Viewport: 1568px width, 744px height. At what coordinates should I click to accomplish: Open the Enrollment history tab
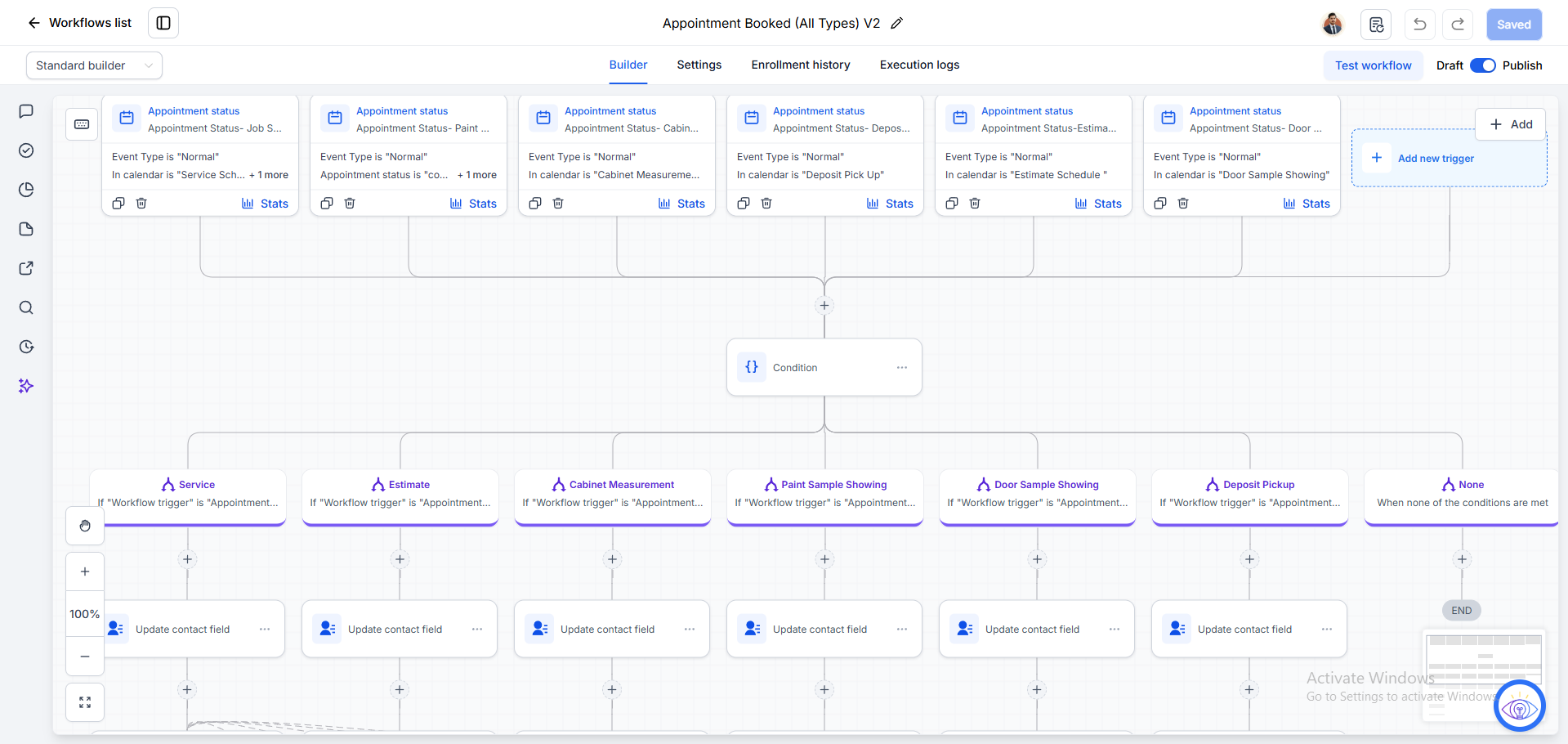[x=801, y=65]
